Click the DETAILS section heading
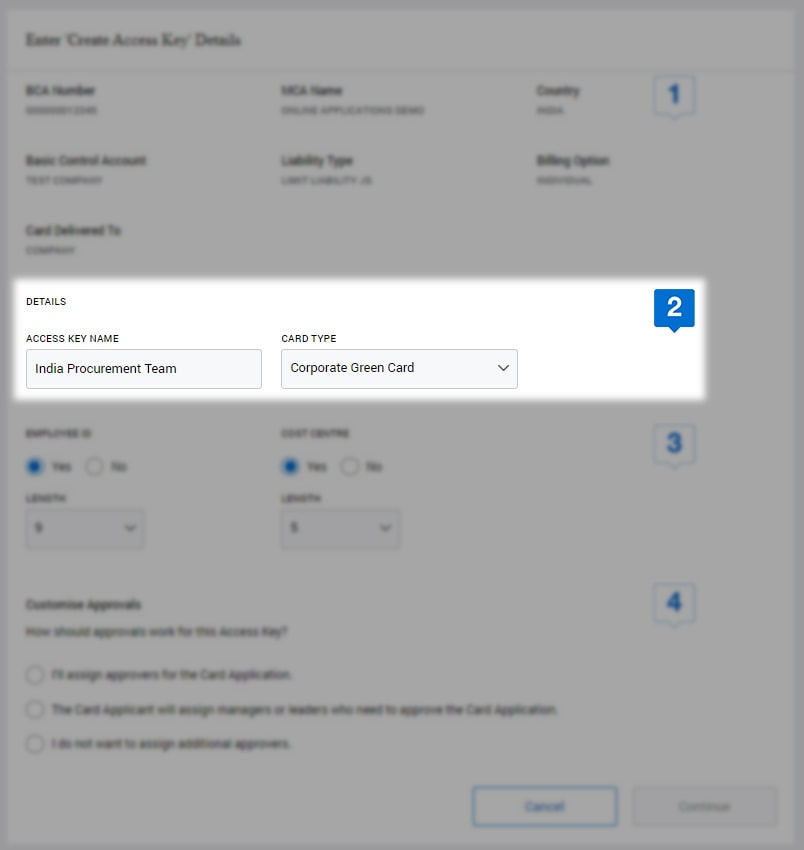Screen dimensions: 804x850 47,301
